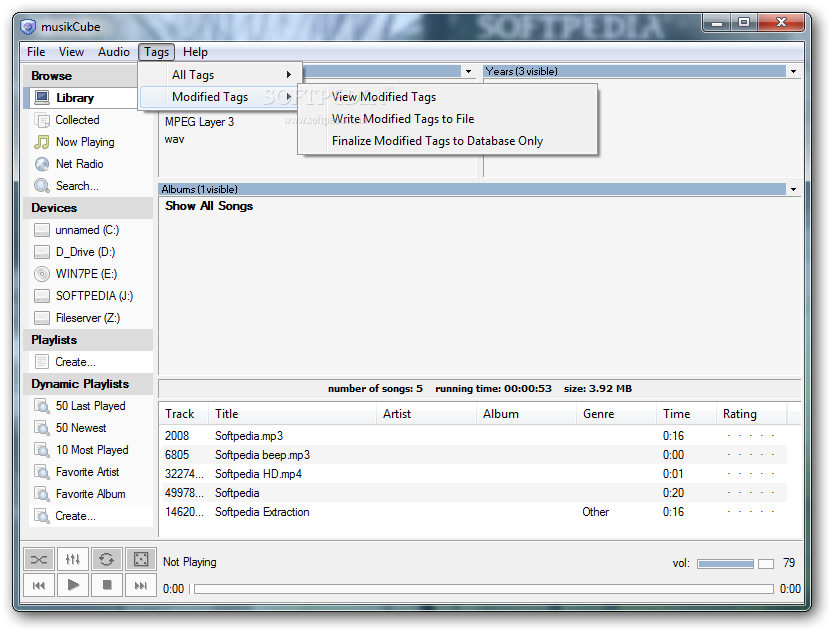Viewport: 832px width, 632px height.
Task: Select the Softpedia Extraction song row
Action: click(x=473, y=512)
